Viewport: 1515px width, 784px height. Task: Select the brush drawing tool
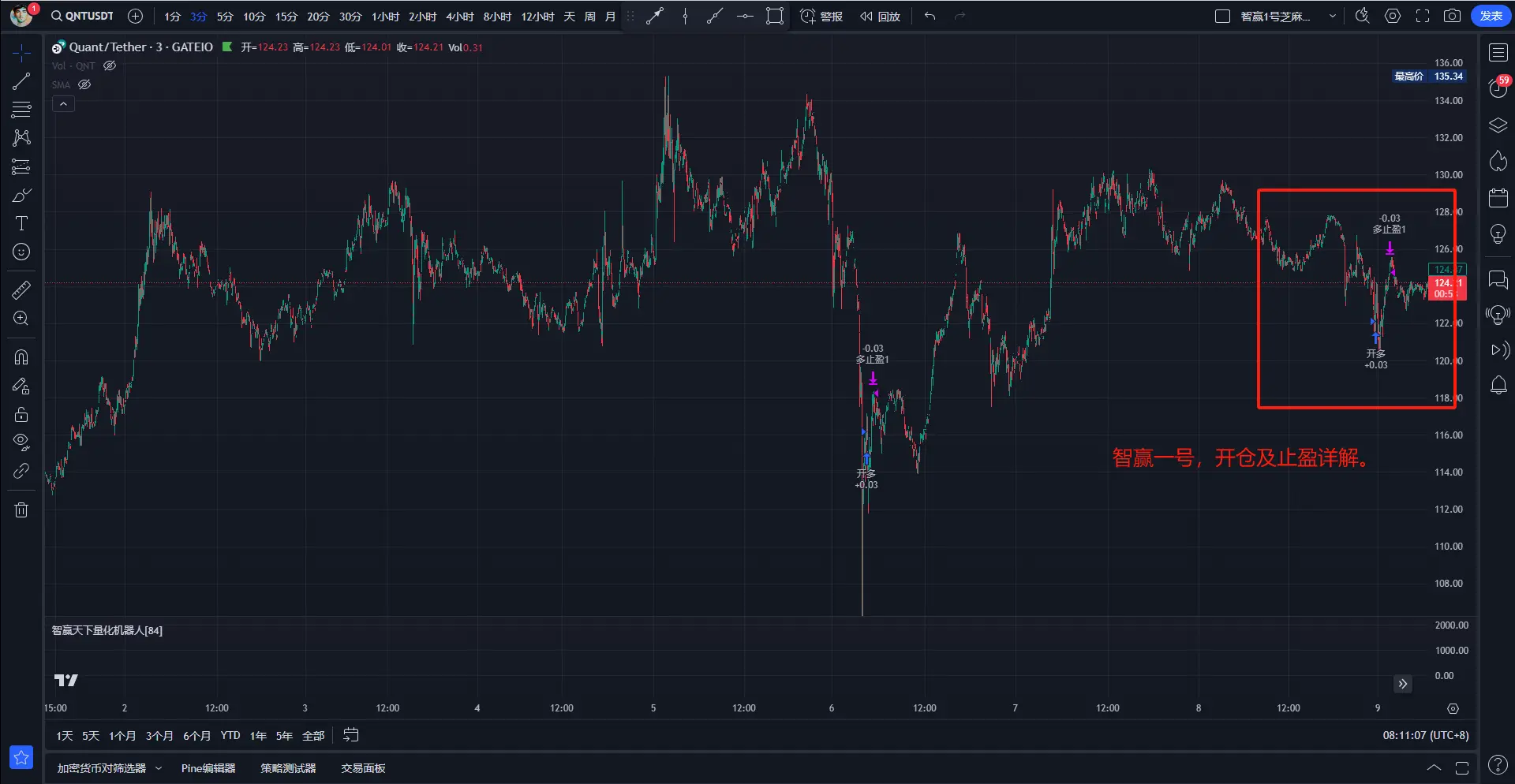click(21, 195)
